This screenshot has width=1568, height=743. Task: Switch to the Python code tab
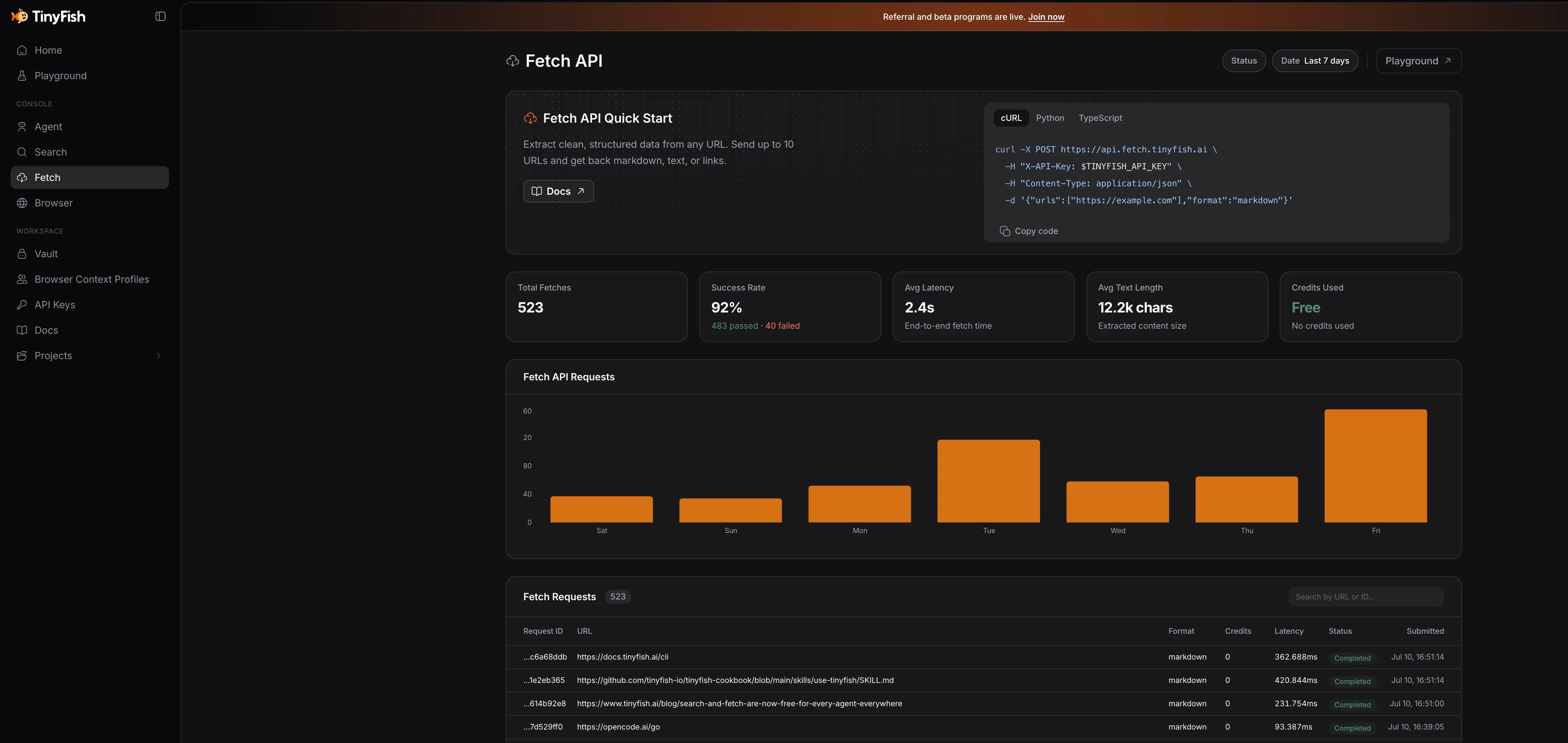(1050, 118)
